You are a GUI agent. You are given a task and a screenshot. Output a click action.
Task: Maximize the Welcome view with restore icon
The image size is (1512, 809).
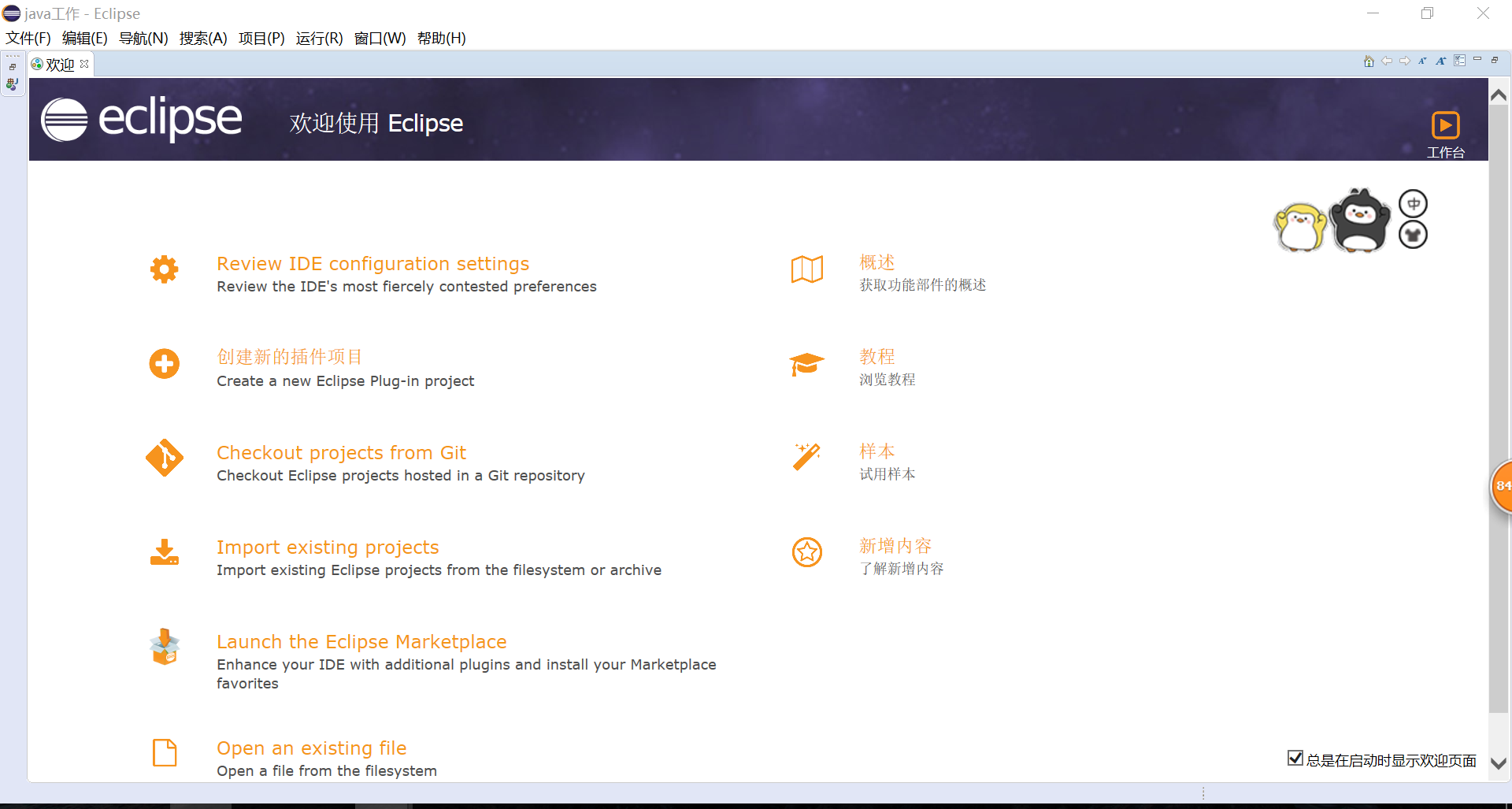coord(1495,60)
